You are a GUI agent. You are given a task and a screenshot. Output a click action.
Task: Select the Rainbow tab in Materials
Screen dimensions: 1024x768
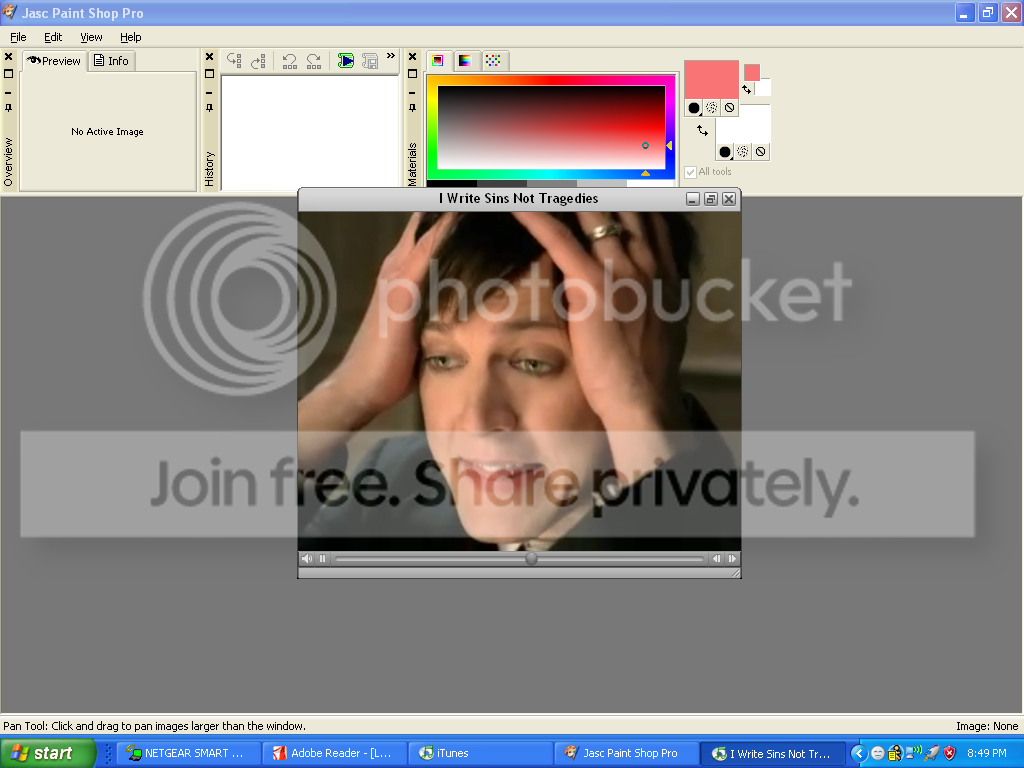click(465, 61)
